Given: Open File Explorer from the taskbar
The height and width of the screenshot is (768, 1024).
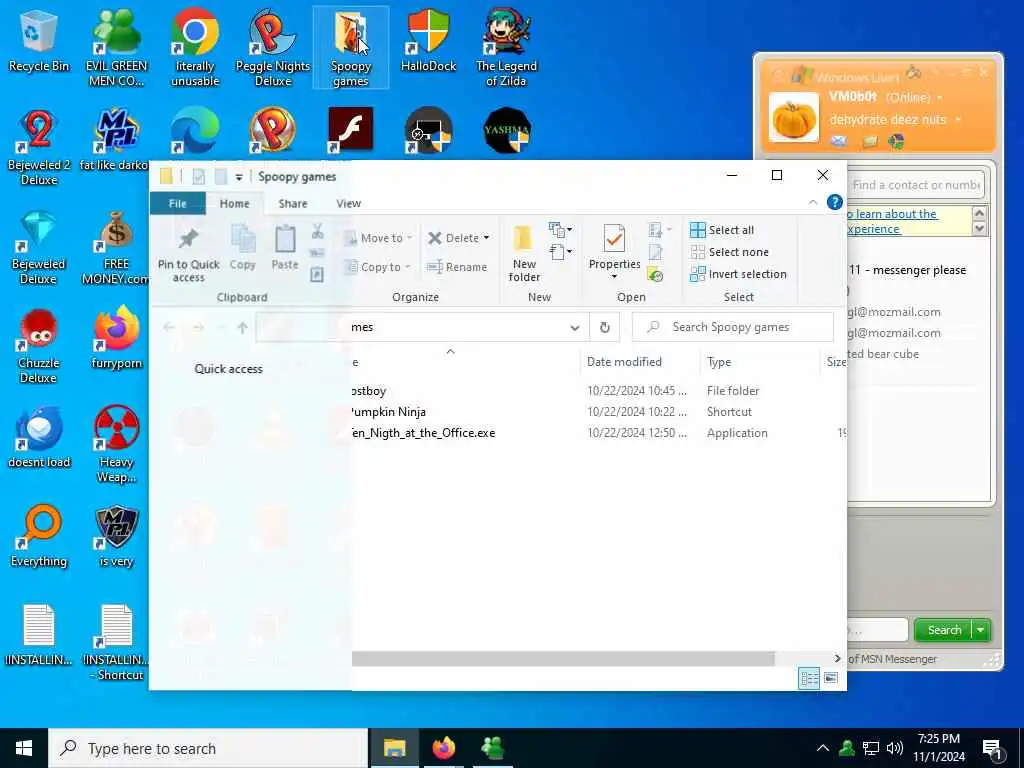Looking at the screenshot, I should click(394, 748).
